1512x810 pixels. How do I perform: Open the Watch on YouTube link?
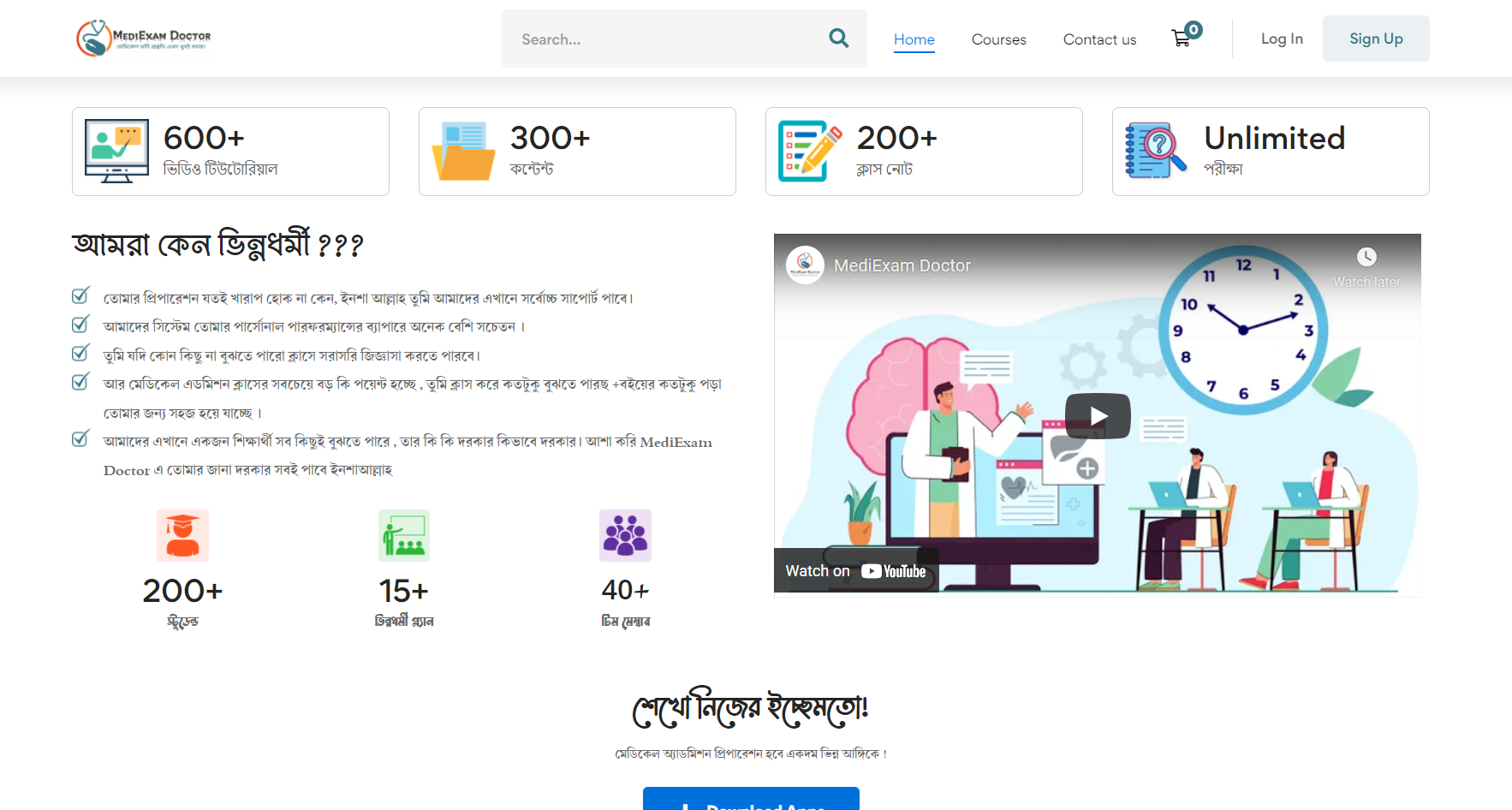[x=855, y=570]
